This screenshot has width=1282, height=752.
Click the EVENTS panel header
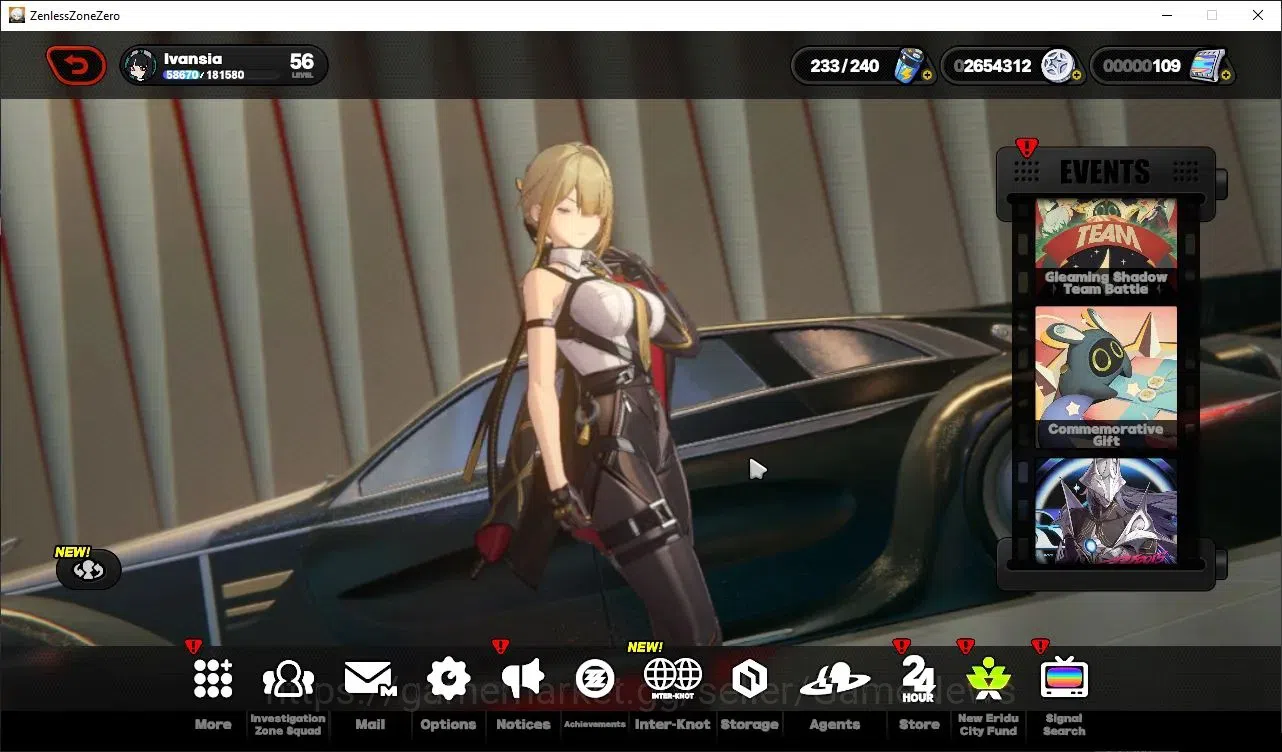coord(1105,172)
